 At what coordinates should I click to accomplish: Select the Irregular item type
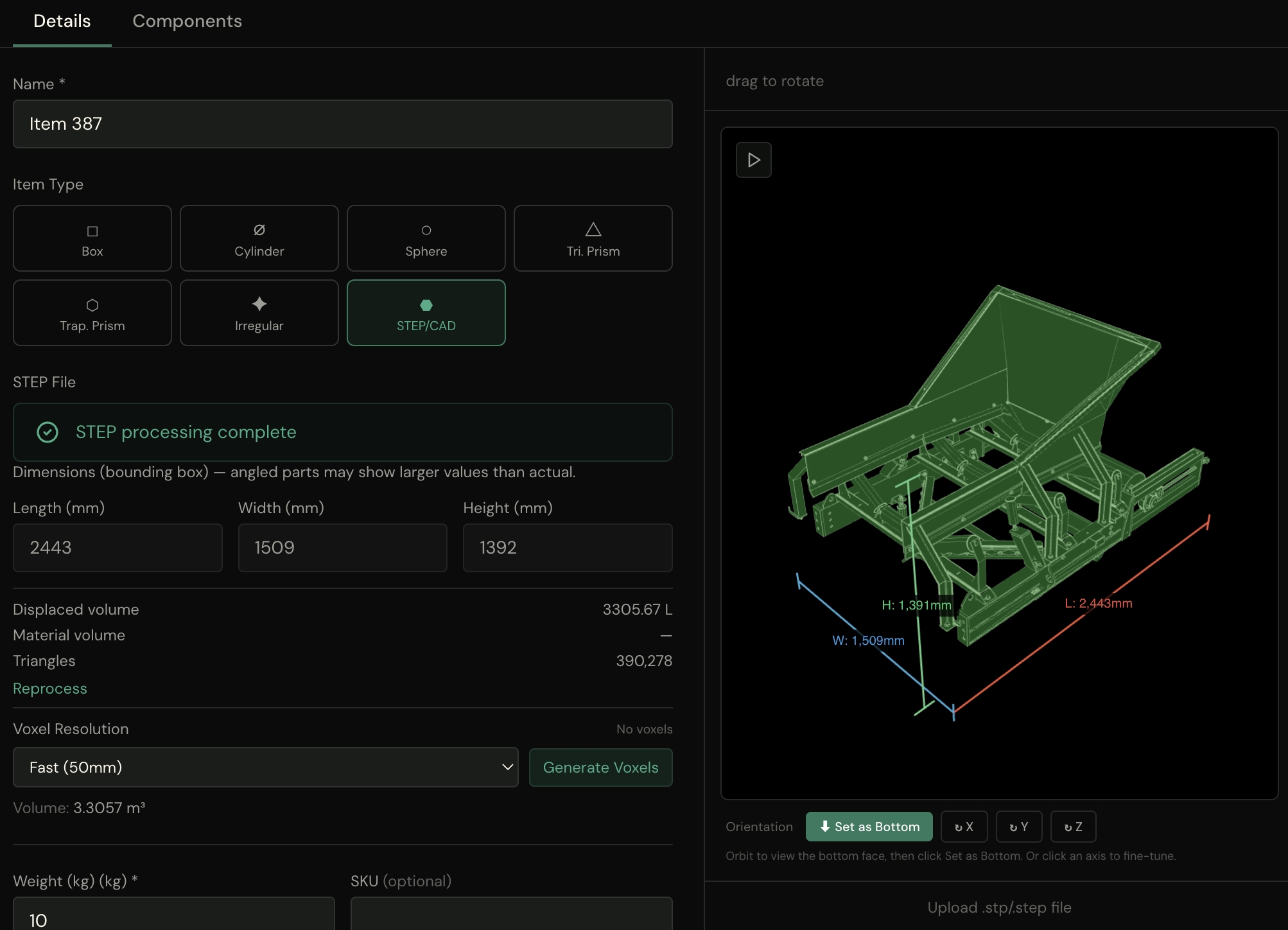(x=259, y=313)
